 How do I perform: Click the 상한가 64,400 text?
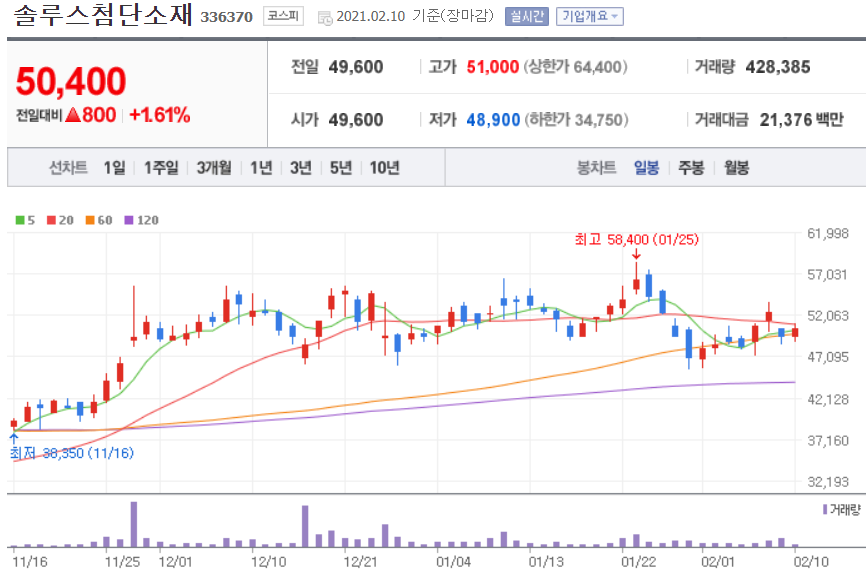(575, 67)
